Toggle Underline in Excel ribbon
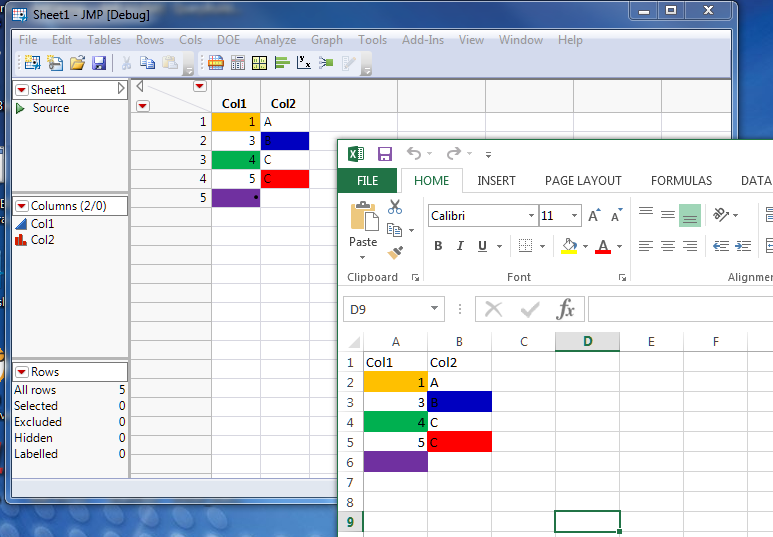The height and width of the screenshot is (537, 773). (482, 246)
